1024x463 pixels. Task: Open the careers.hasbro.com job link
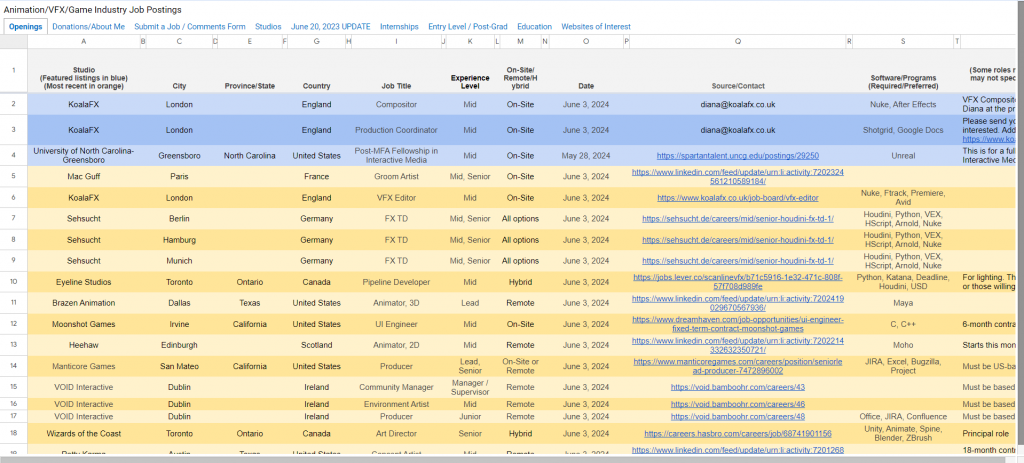pyautogui.click(x=737, y=434)
